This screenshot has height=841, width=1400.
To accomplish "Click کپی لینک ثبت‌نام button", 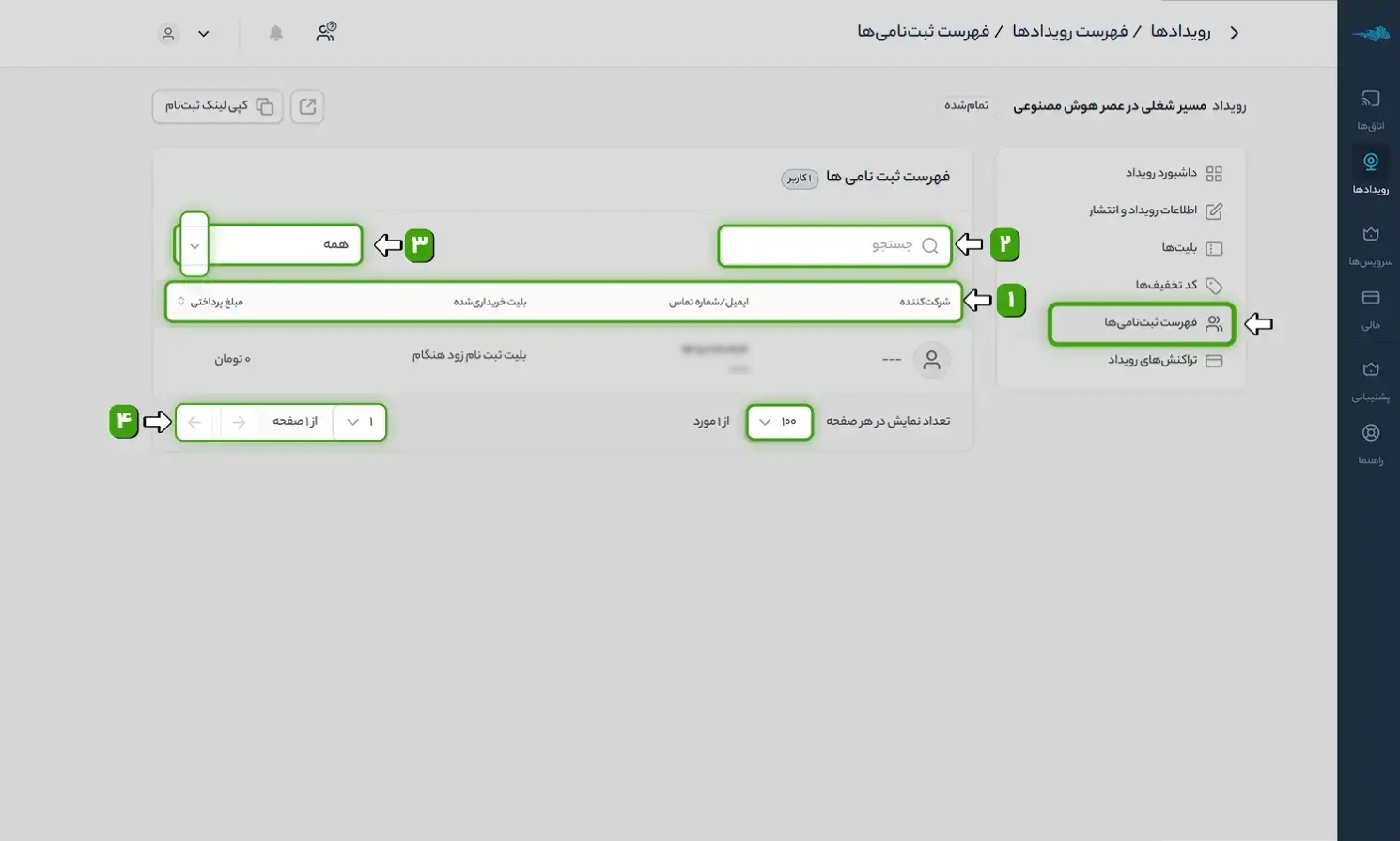I will [x=218, y=106].
